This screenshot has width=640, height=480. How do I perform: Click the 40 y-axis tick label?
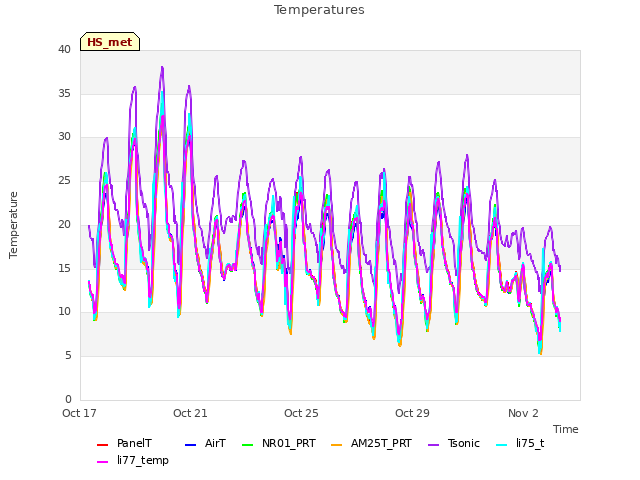point(64,50)
